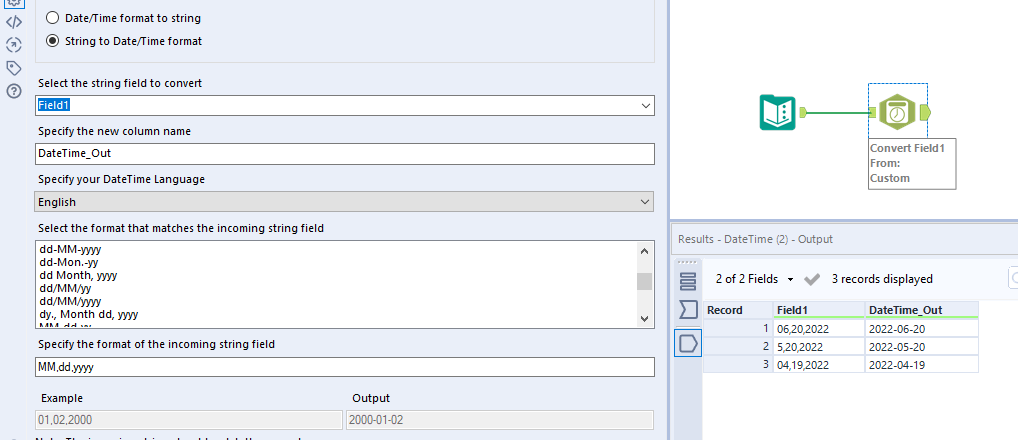This screenshot has width=1018, height=440.
Task: Click the Help question mark icon
Action: click(x=14, y=91)
